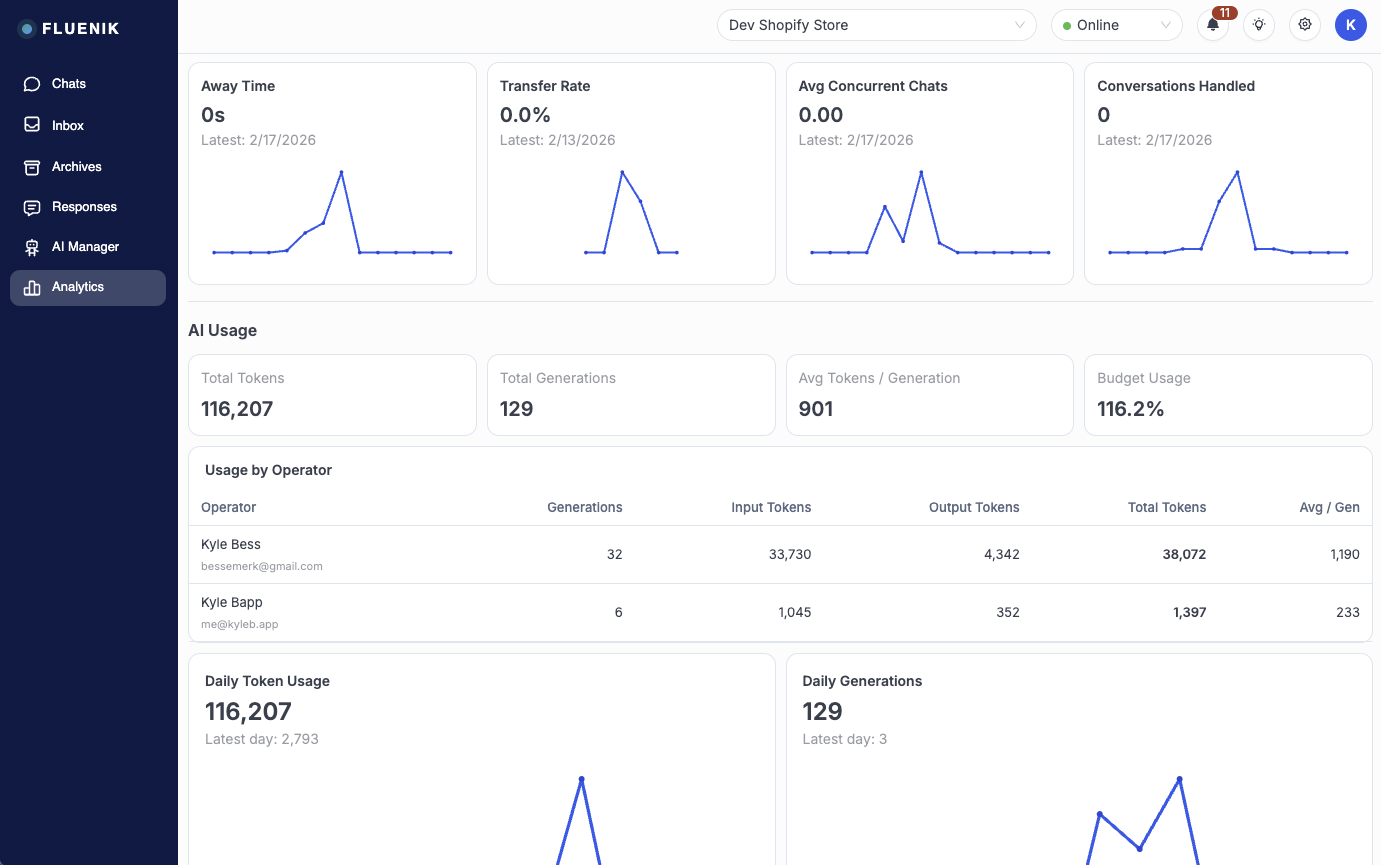The width and height of the screenshot is (1381, 865).
Task: Click the lightbulb suggestions icon
Action: [x=1259, y=25]
